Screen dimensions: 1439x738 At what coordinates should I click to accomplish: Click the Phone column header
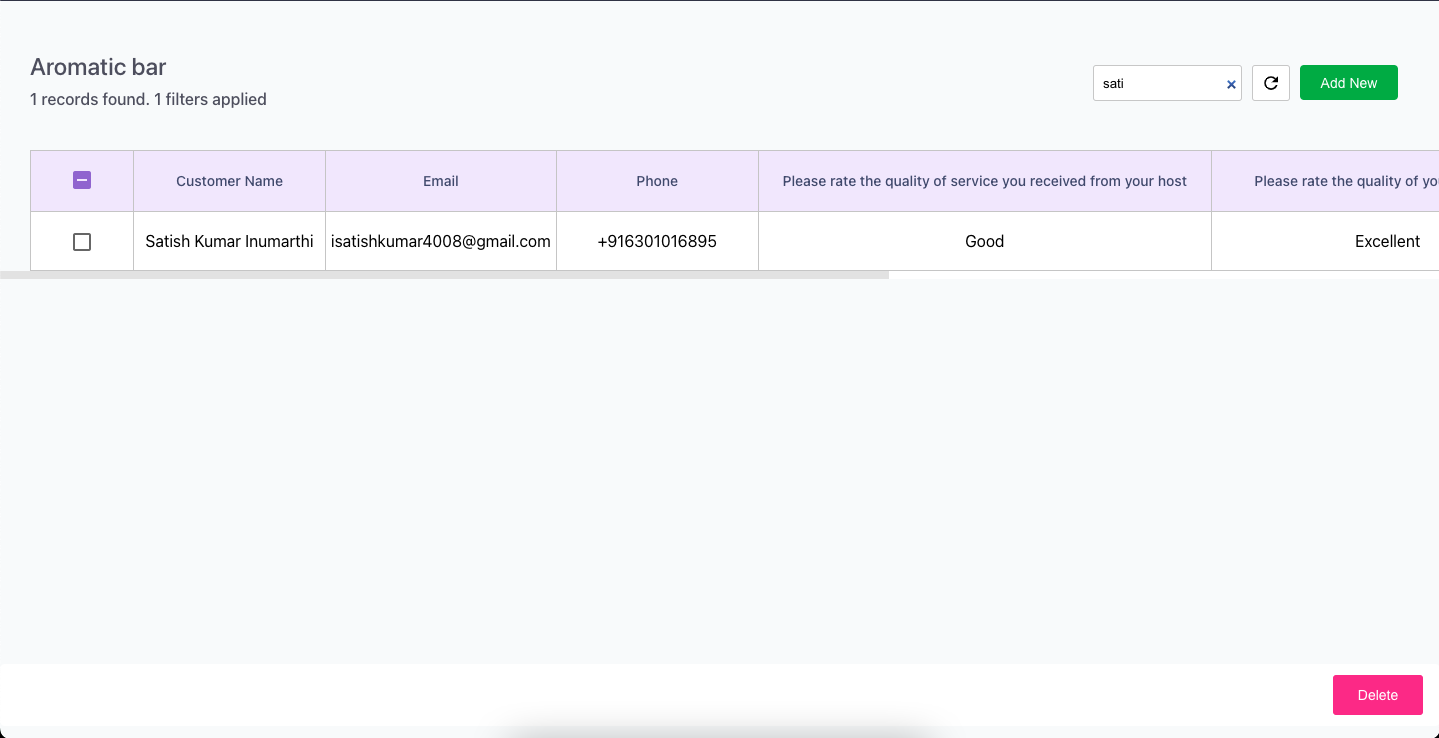657,181
